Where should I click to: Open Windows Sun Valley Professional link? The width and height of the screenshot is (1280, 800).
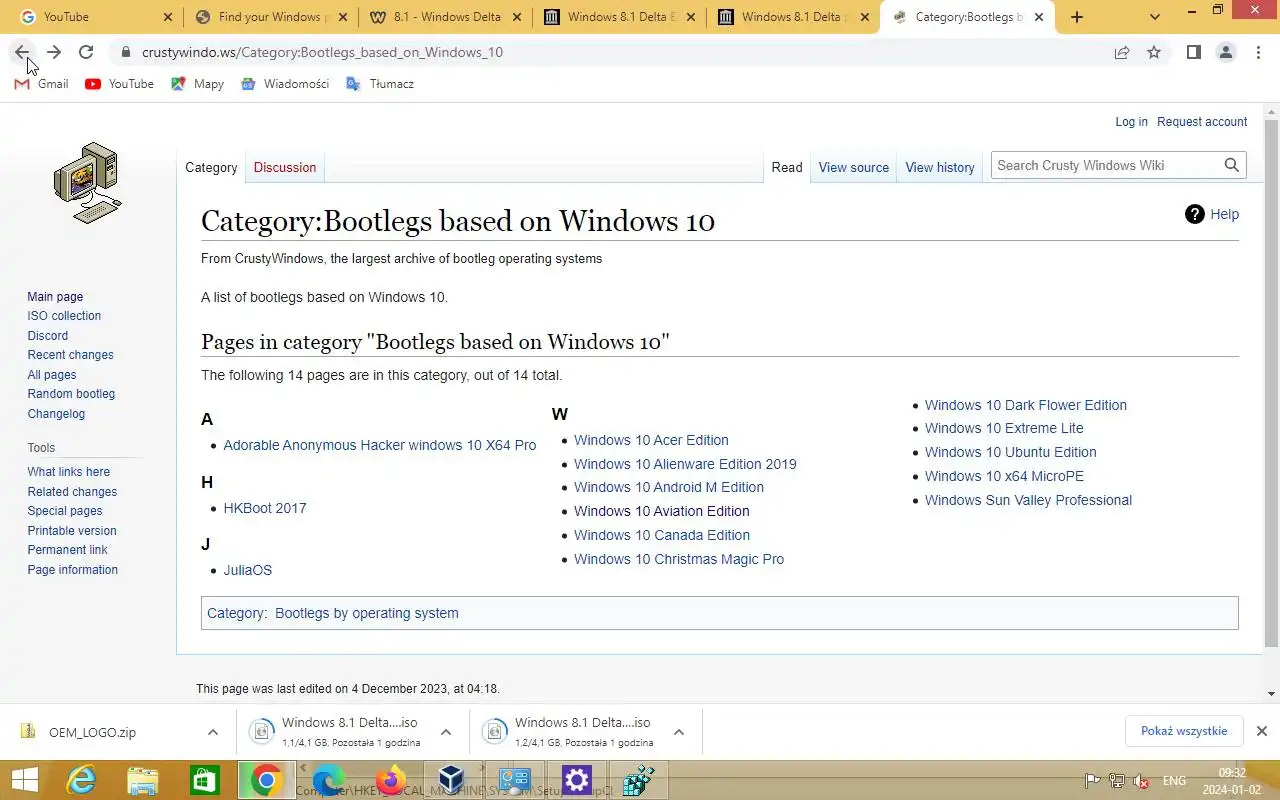pyautogui.click(x=1028, y=500)
